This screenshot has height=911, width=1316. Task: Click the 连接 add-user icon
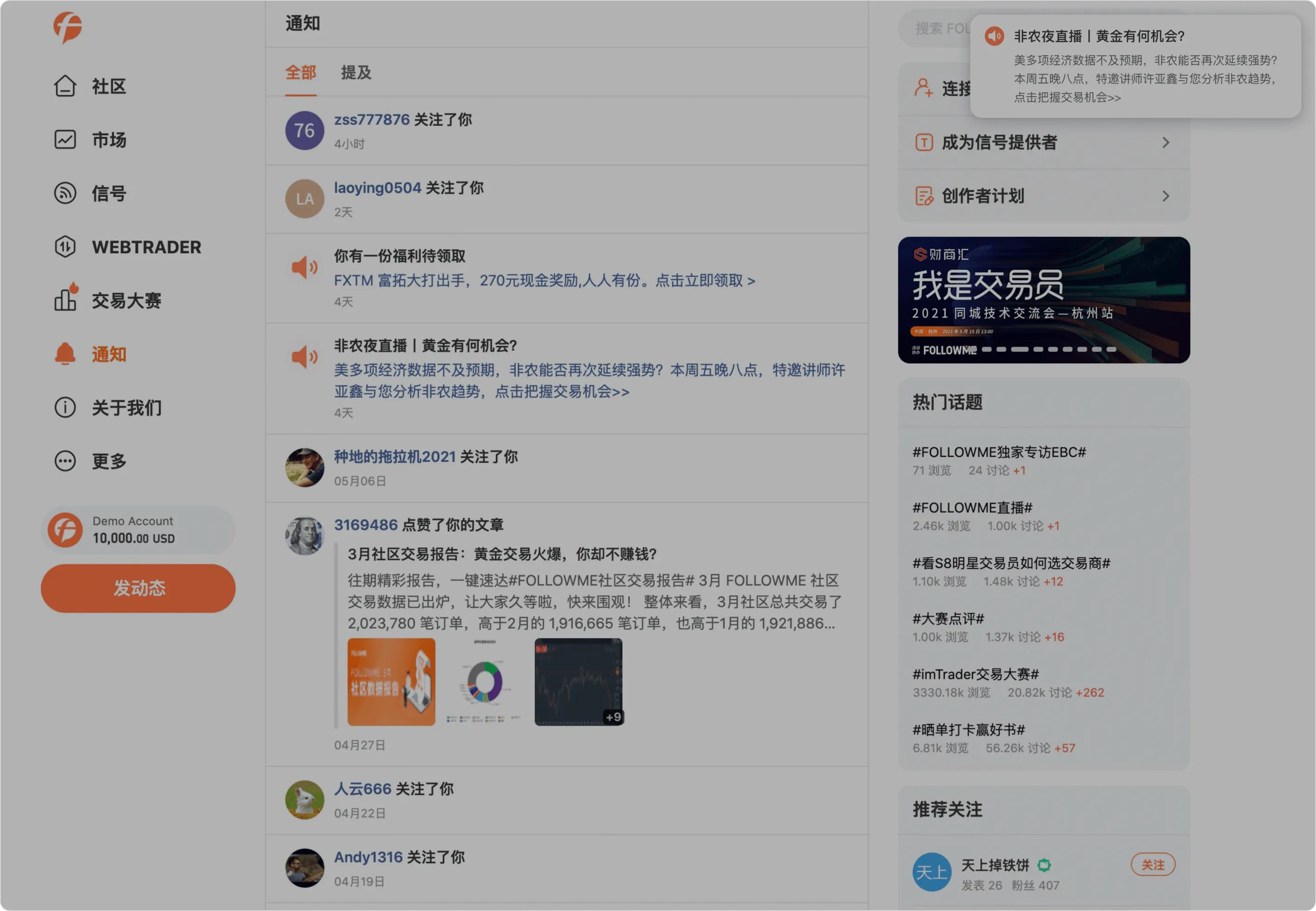click(x=924, y=88)
